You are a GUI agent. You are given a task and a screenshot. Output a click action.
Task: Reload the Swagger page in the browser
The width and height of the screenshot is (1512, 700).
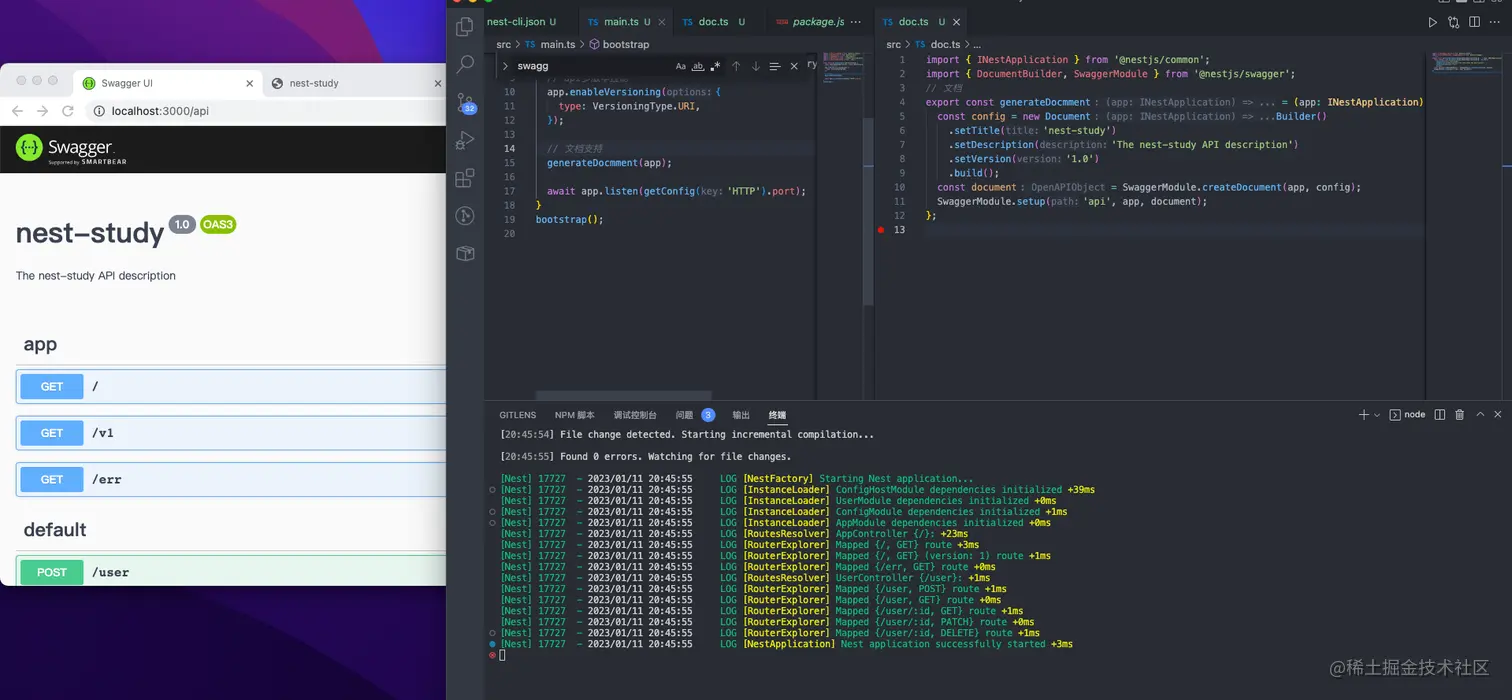tap(68, 111)
